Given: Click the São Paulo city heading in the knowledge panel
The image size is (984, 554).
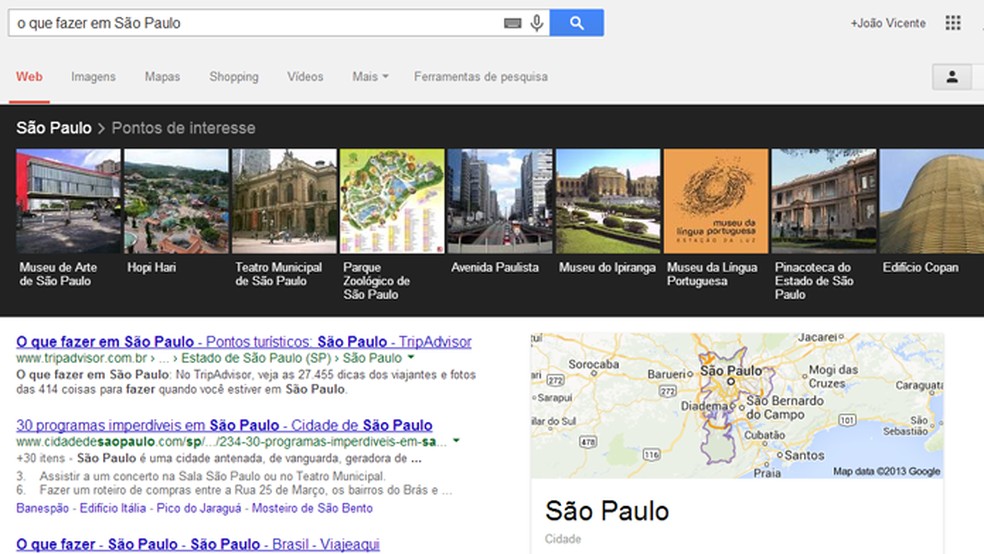Looking at the screenshot, I should 607,511.
